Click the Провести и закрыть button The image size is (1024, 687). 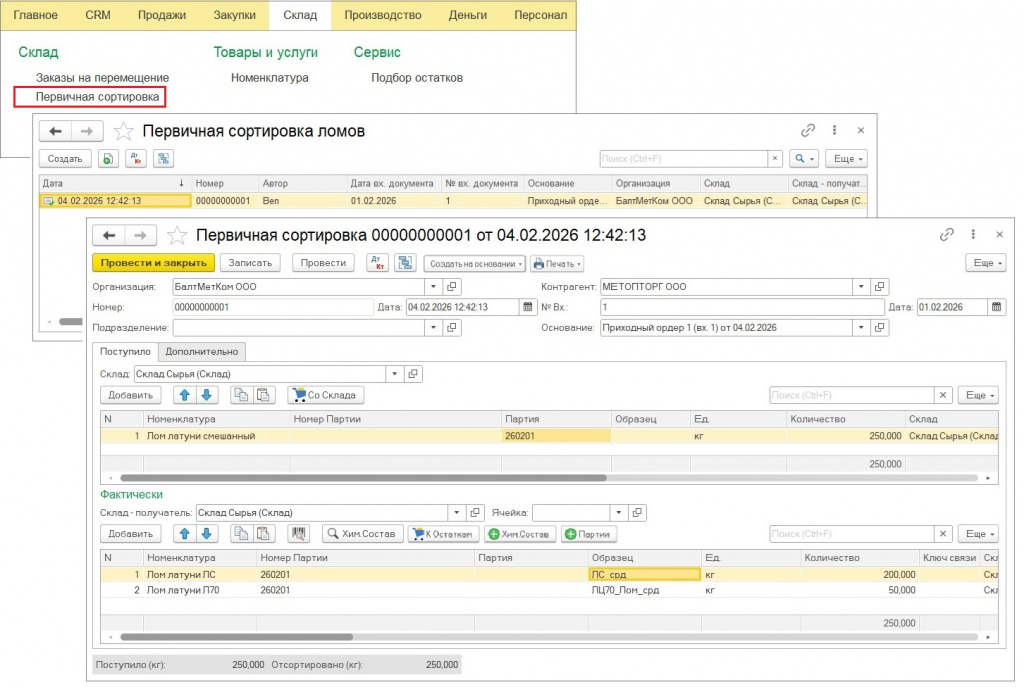pos(154,263)
